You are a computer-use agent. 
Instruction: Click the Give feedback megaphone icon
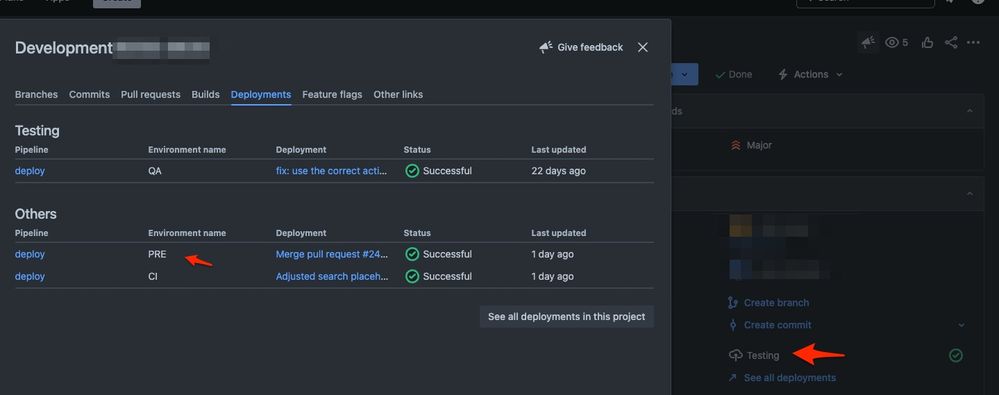[x=545, y=47]
